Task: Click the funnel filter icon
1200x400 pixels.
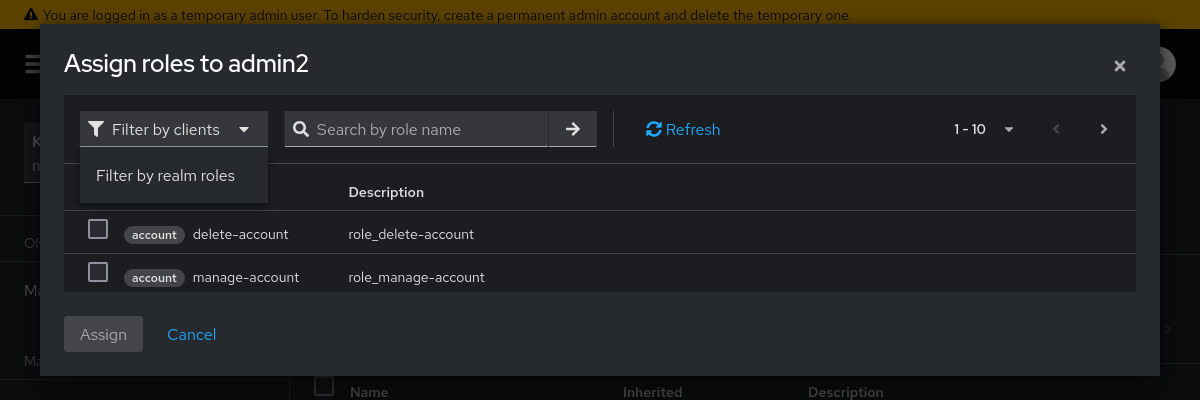Action: pos(96,129)
